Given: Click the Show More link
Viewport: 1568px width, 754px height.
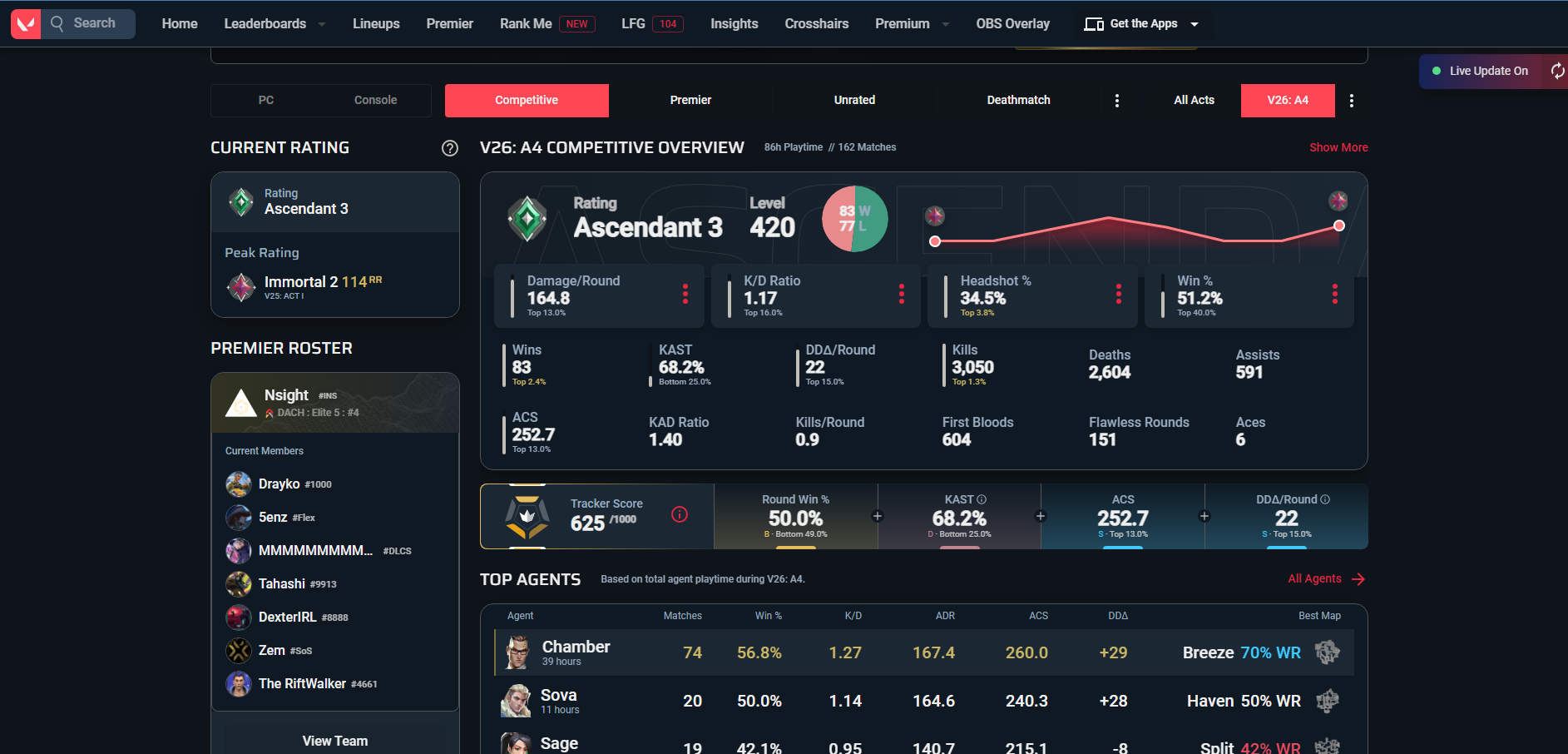Looking at the screenshot, I should click(1338, 148).
